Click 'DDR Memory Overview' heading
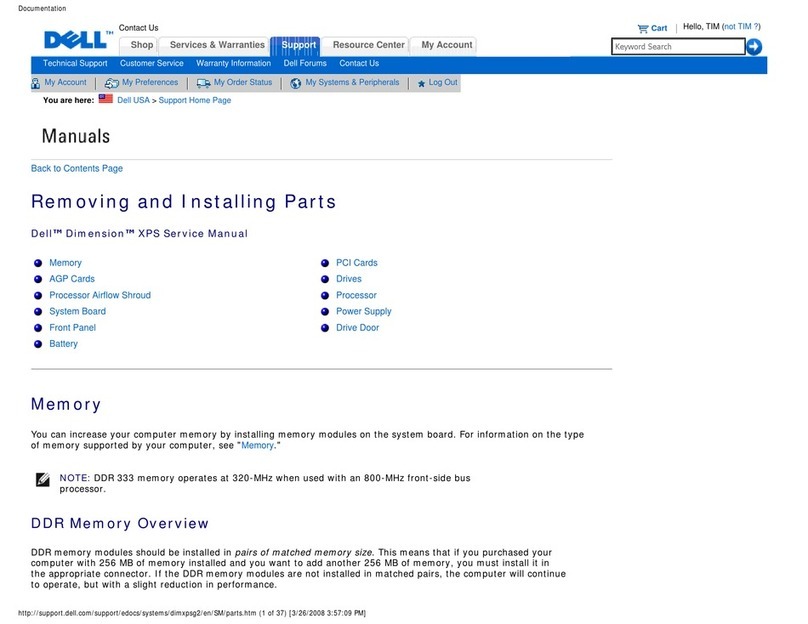Screen dimensions: 808x624 [120, 524]
